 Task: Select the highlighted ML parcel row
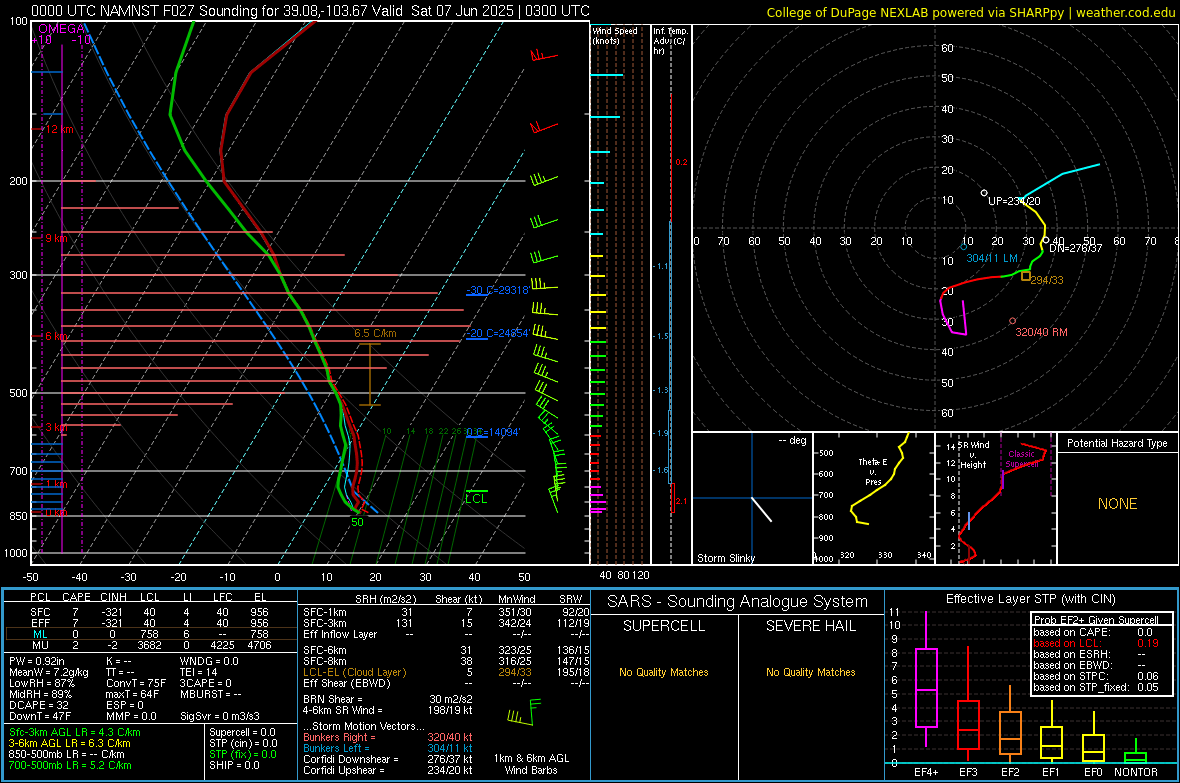pyautogui.click(x=151, y=634)
